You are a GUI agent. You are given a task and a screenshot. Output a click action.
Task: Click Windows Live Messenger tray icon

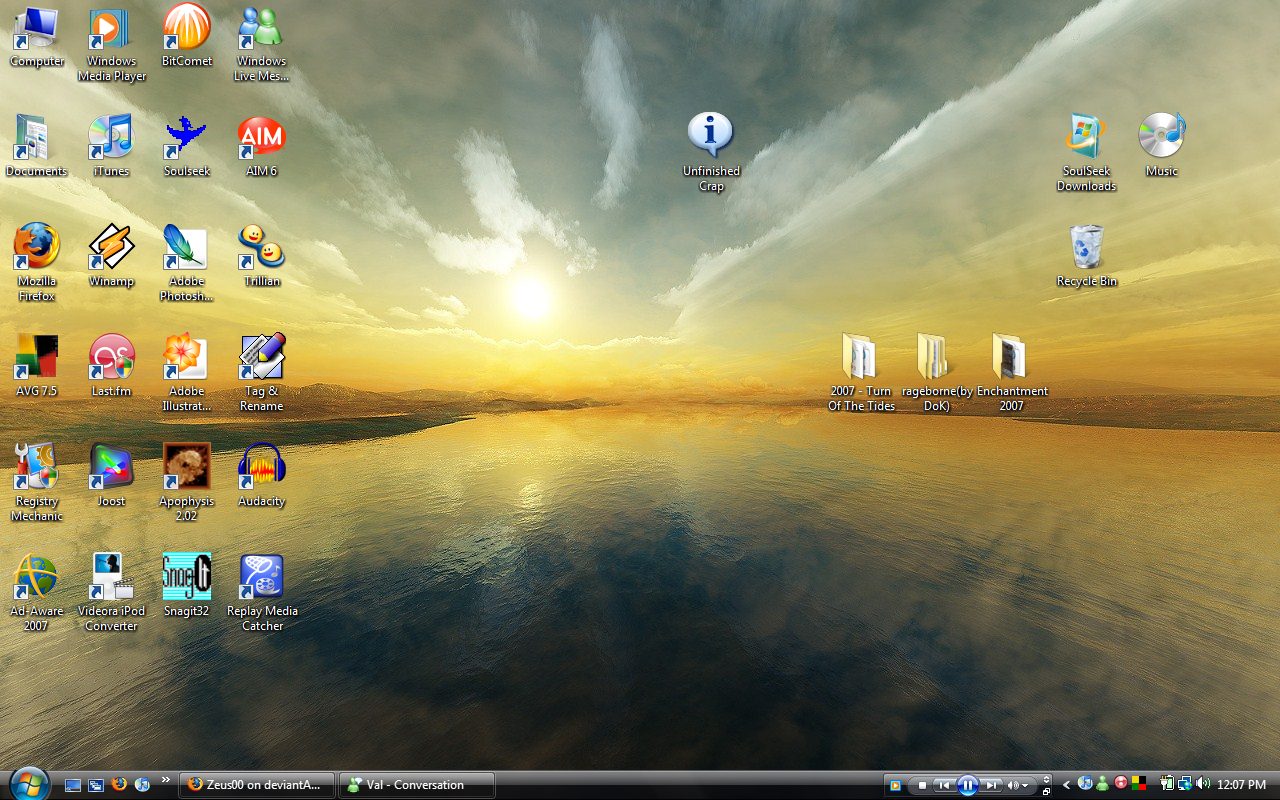point(1102,783)
